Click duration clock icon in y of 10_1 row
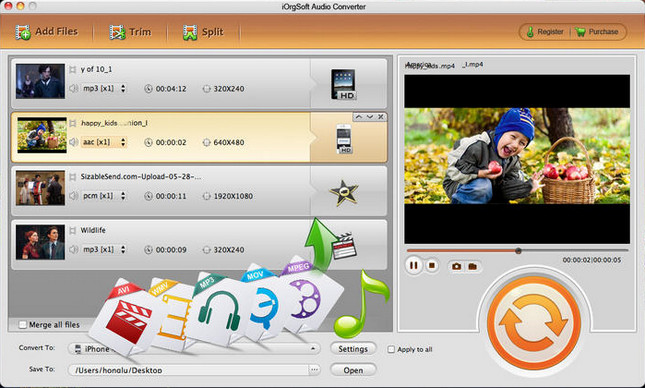Viewport: 645px width, 388px height. (x=148, y=88)
